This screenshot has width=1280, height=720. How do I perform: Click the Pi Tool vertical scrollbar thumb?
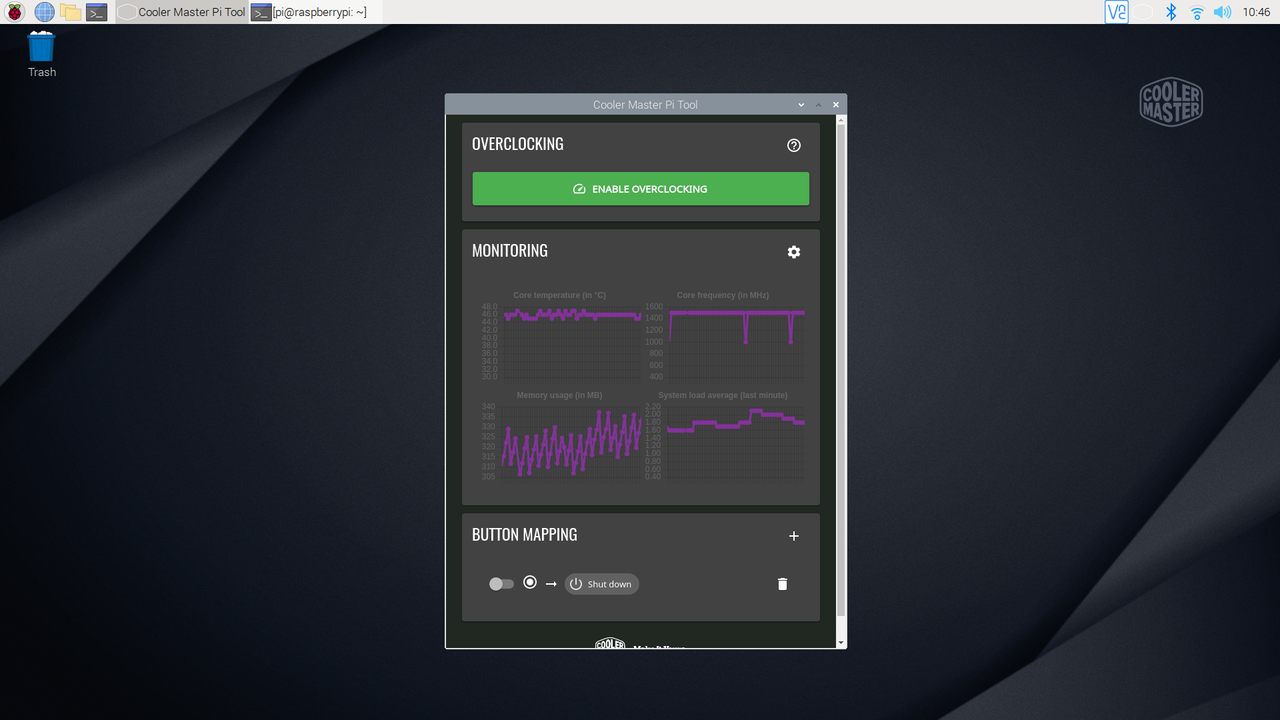pos(841,370)
